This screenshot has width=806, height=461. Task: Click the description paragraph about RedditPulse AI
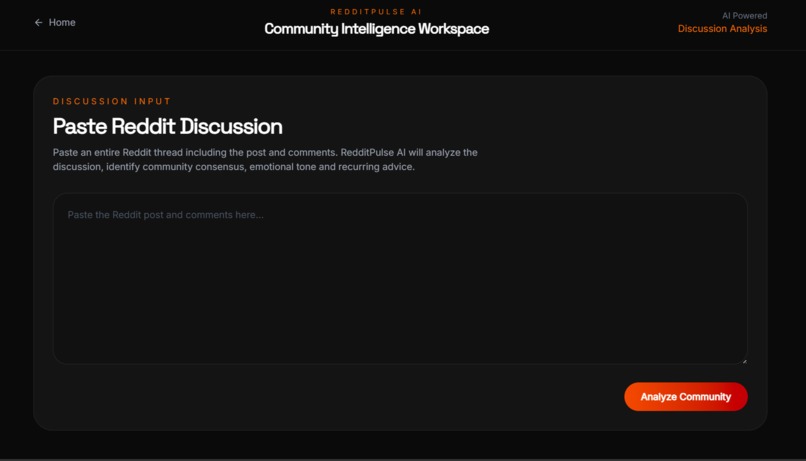265,159
